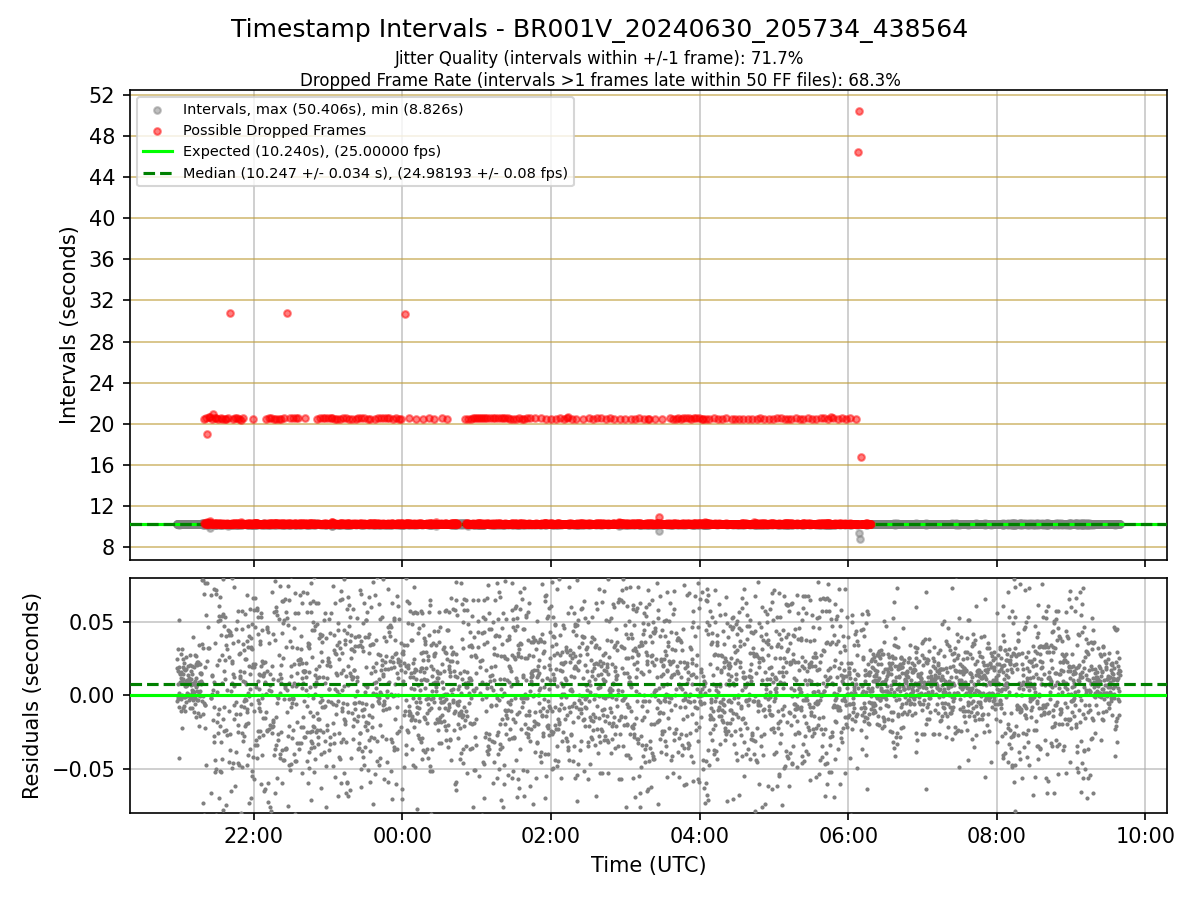Click the solid green line sample in the legend

click(x=160, y=152)
